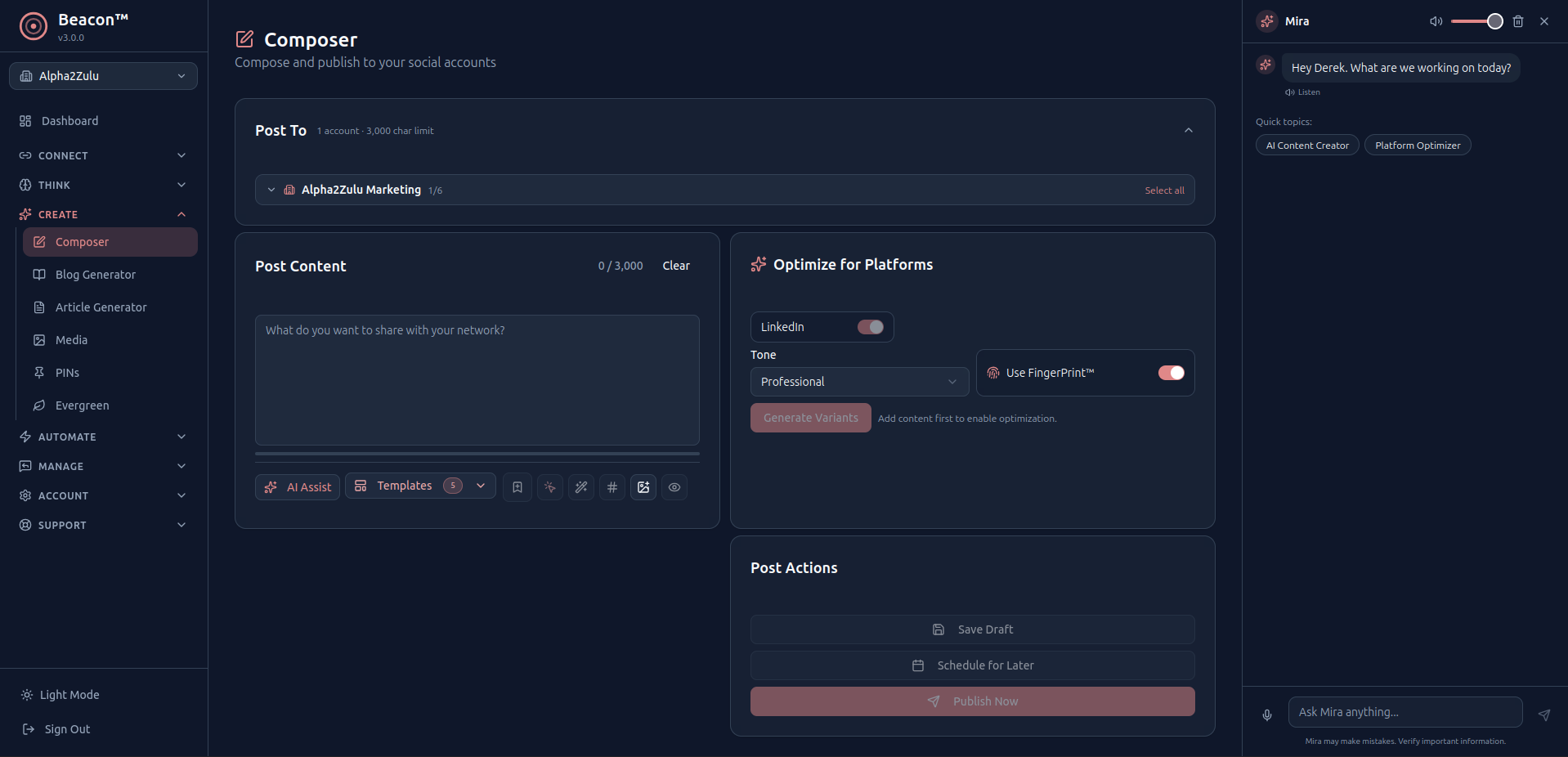Open Article Generator
1568x757 pixels.
click(110, 307)
